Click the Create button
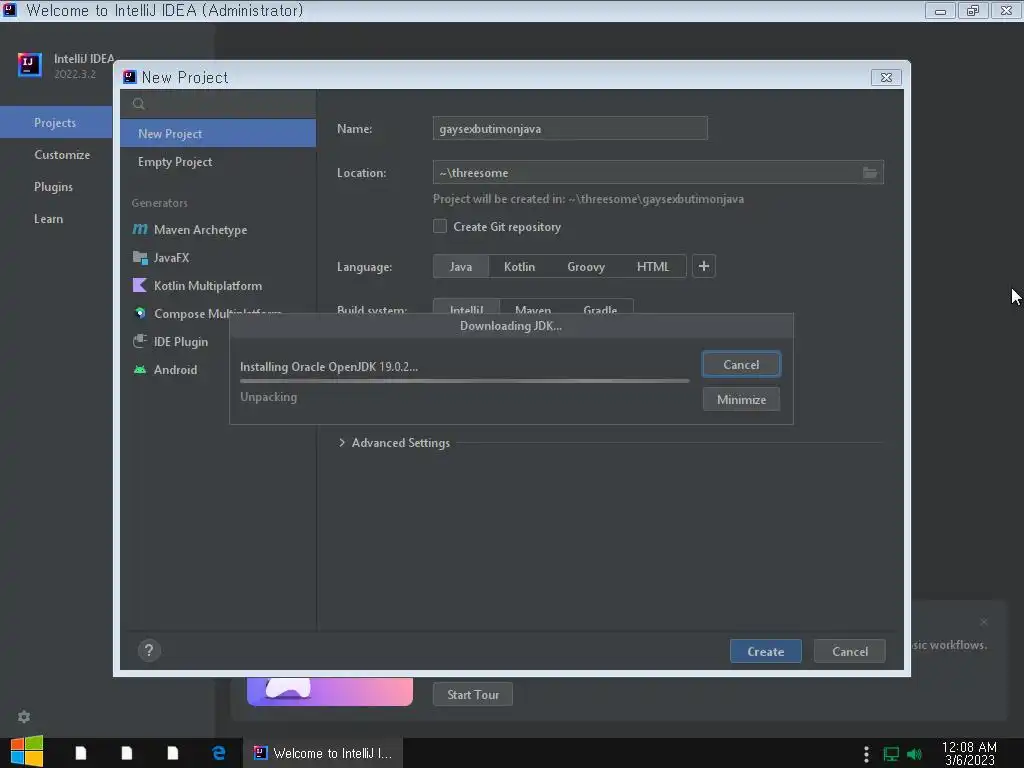 (765, 651)
